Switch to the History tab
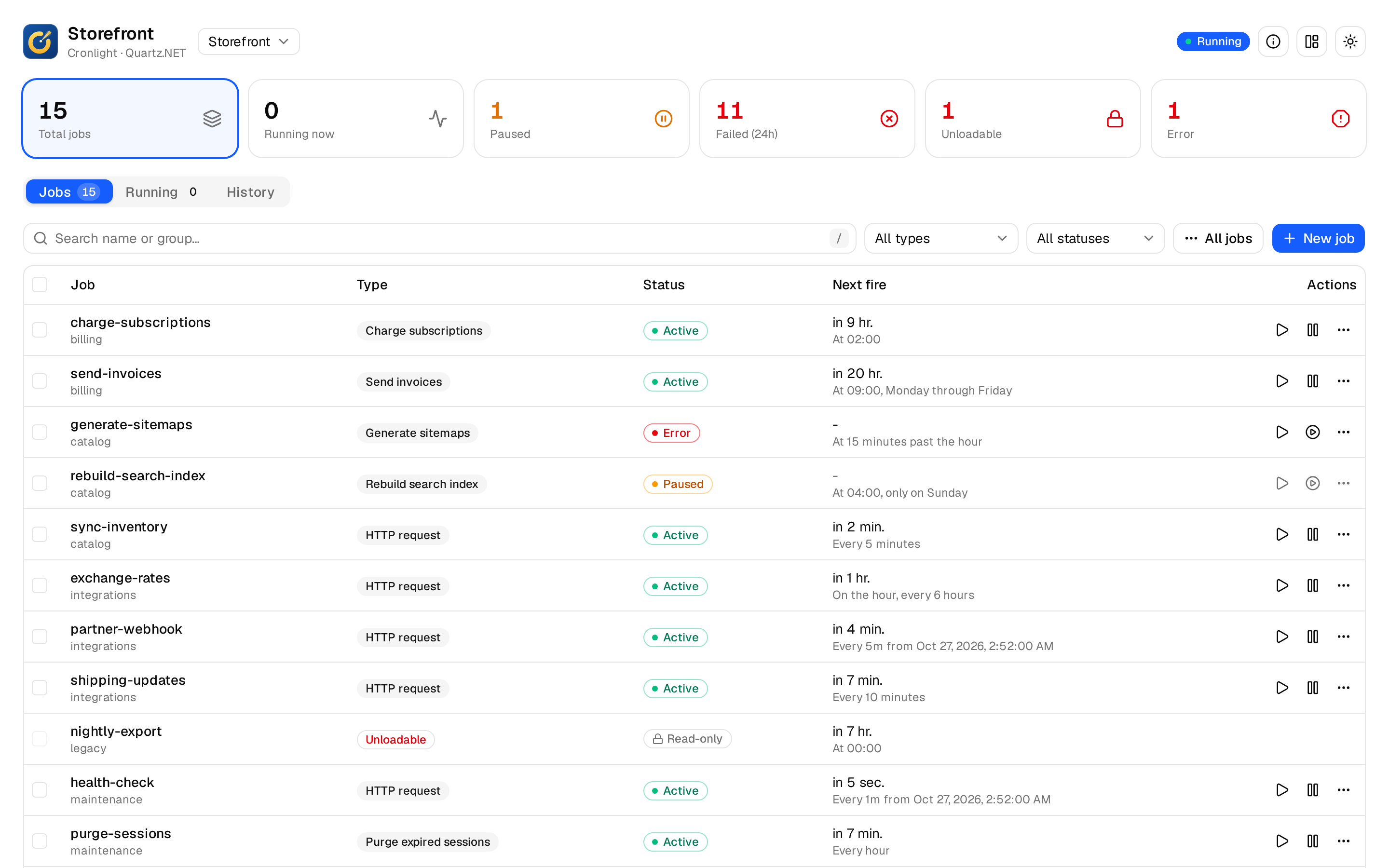1389x868 pixels. [x=250, y=192]
